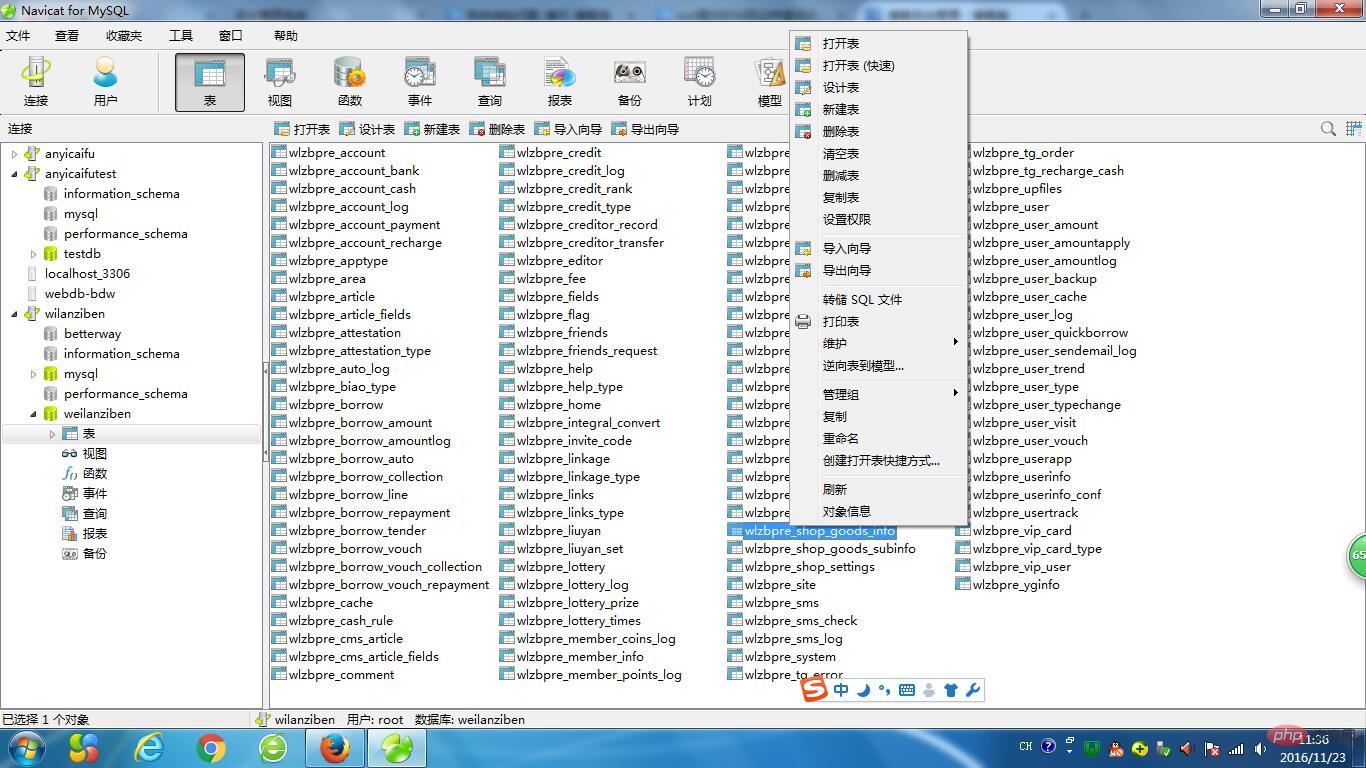This screenshot has width=1366, height=768.
Task: Click 打开表 button in object toolbar
Action: [x=302, y=129]
